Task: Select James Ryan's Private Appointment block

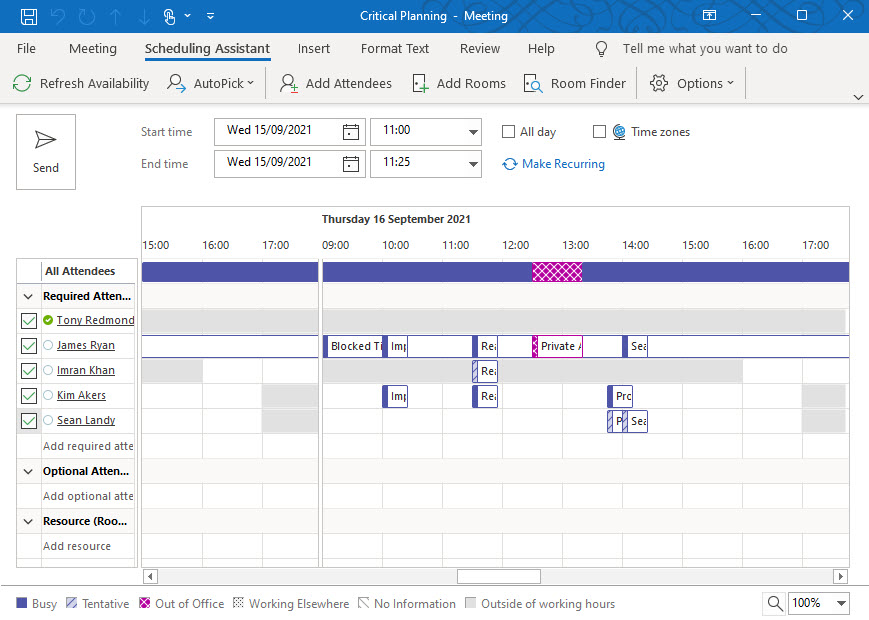Action: pyautogui.click(x=558, y=346)
